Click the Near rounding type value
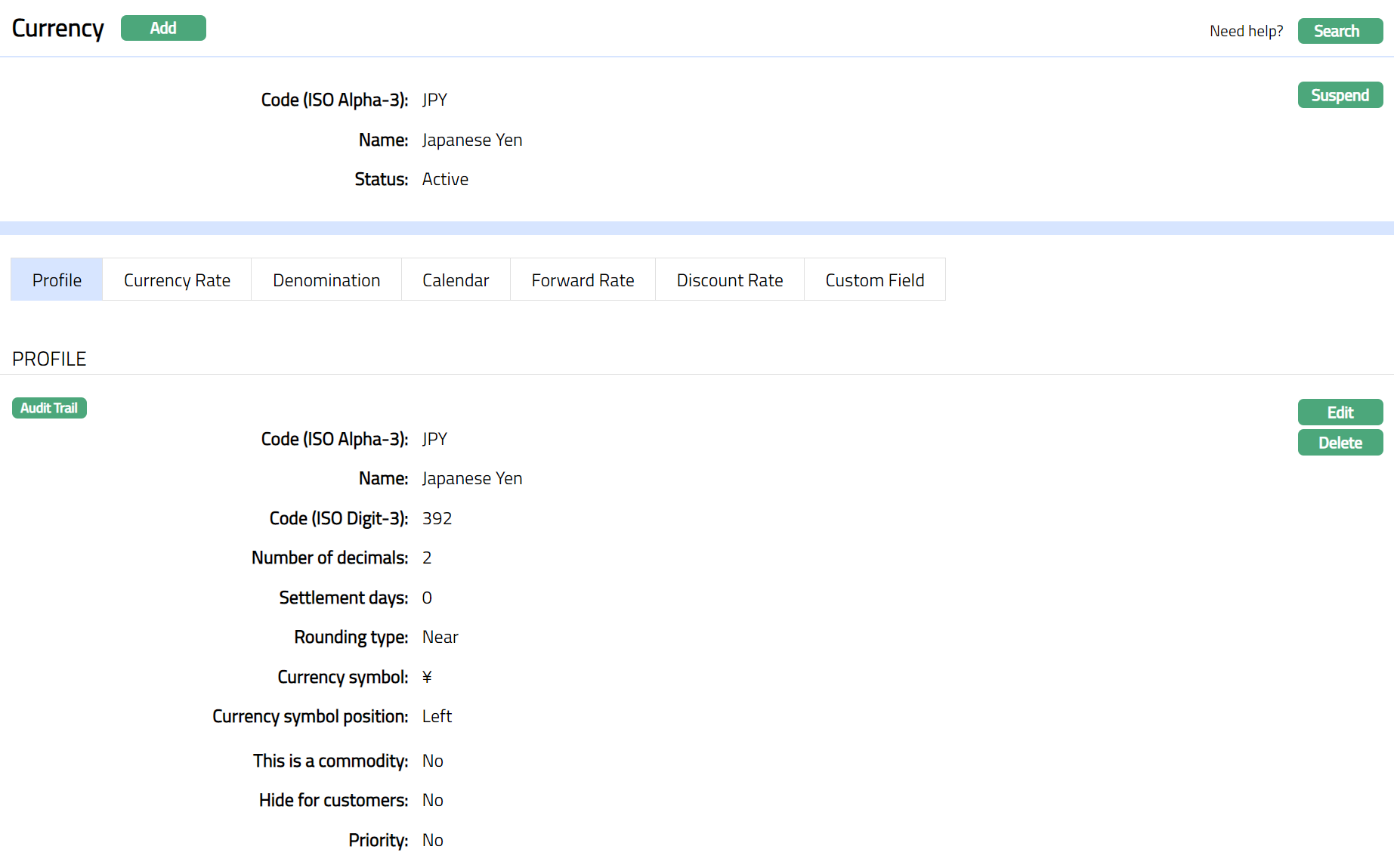This screenshot has width=1394, height=868. pyautogui.click(x=440, y=638)
